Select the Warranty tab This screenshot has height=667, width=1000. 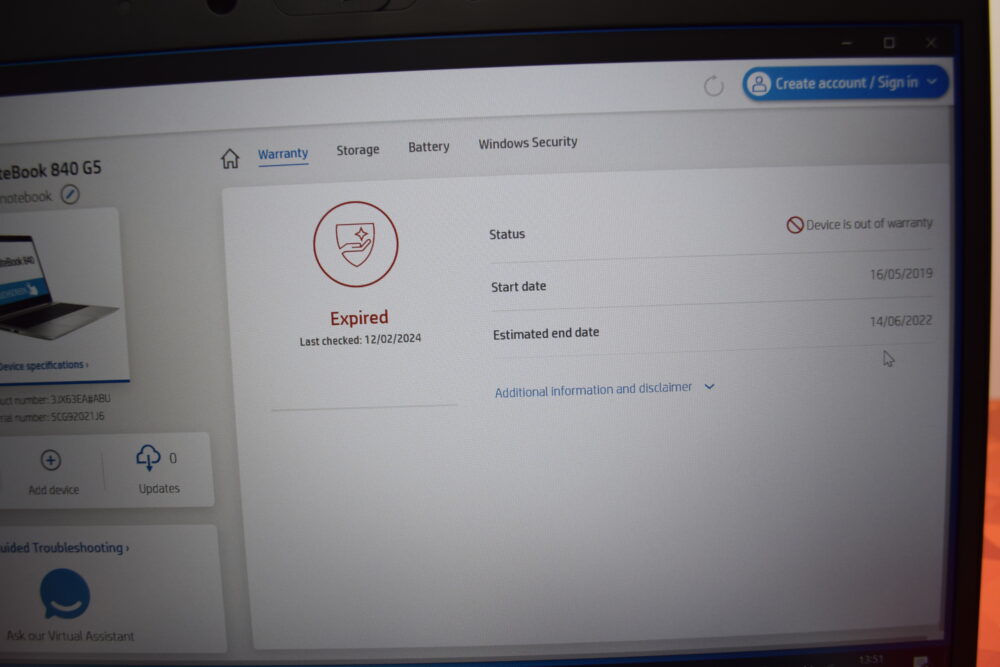(283, 154)
